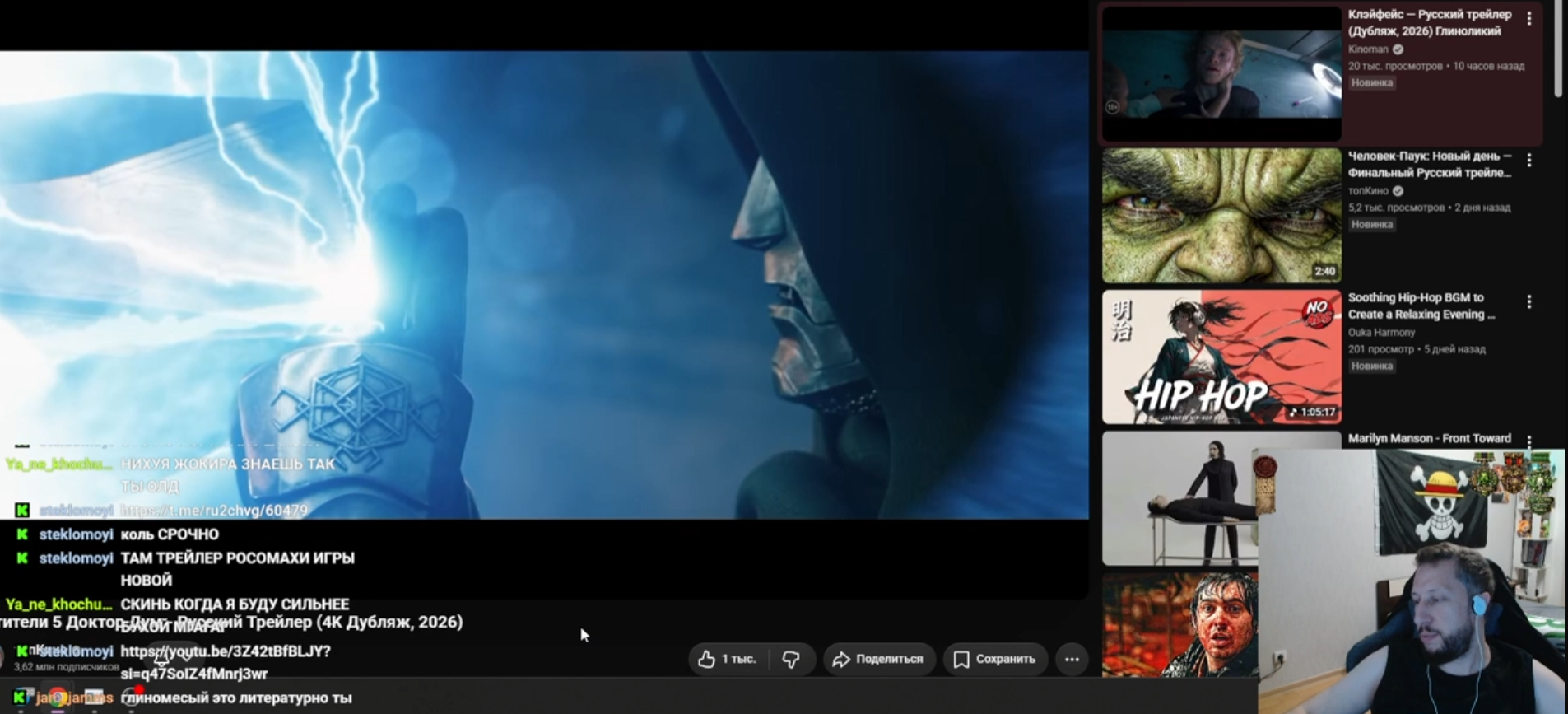Dislike the current video
Image resolution: width=1568 pixels, height=714 pixels.
pos(791,659)
